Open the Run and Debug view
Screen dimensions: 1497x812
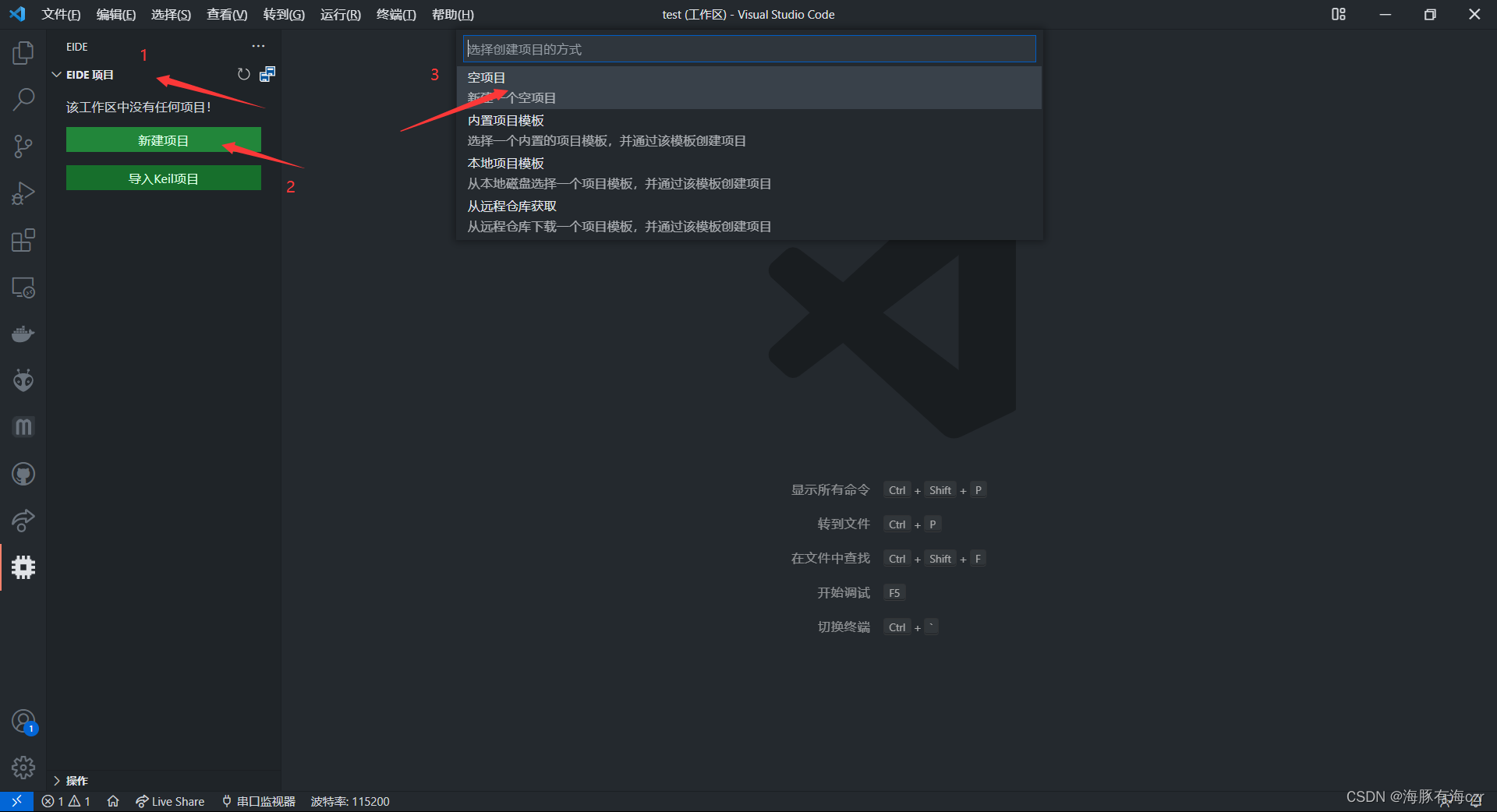point(23,193)
